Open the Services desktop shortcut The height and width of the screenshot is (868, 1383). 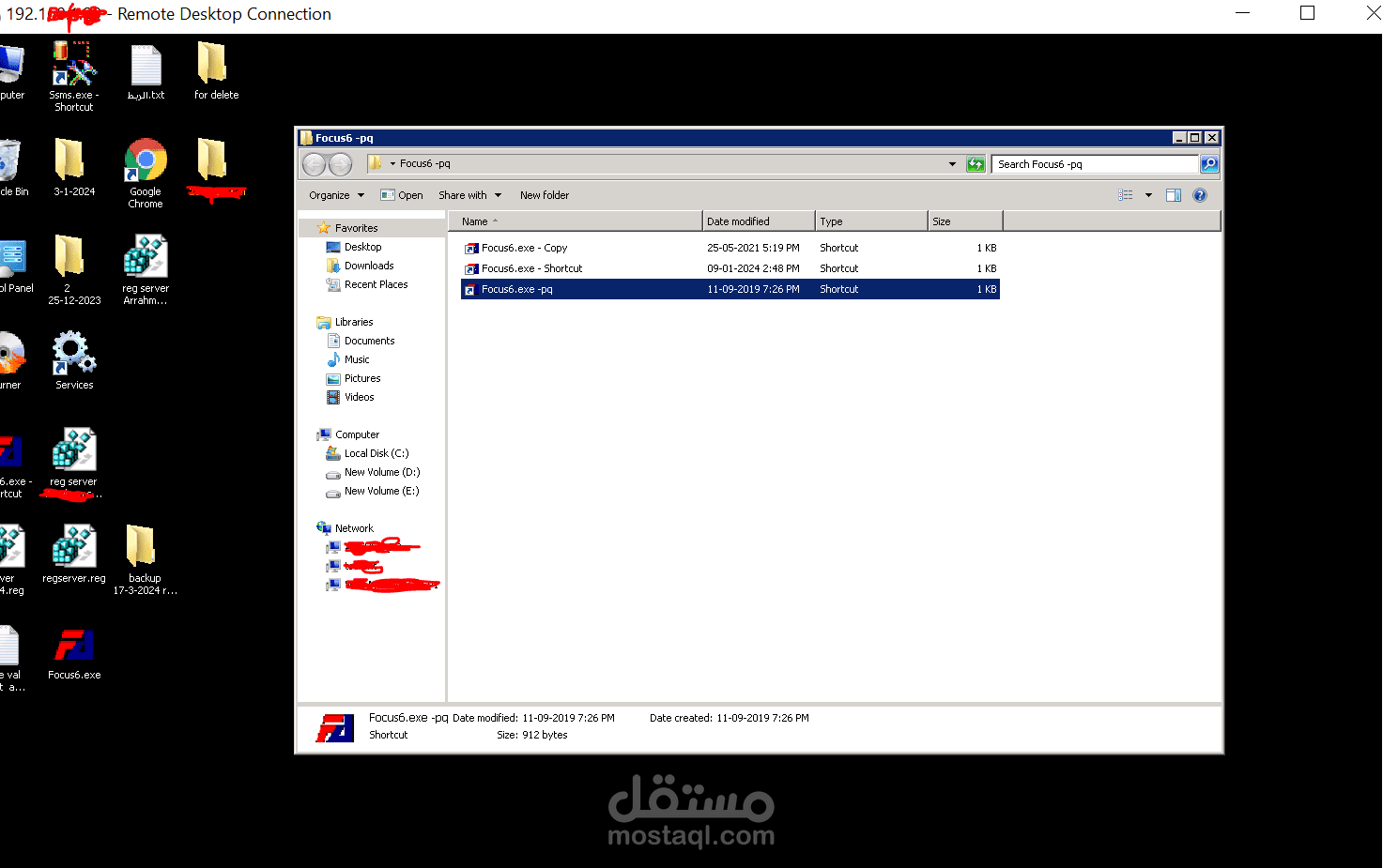[74, 360]
